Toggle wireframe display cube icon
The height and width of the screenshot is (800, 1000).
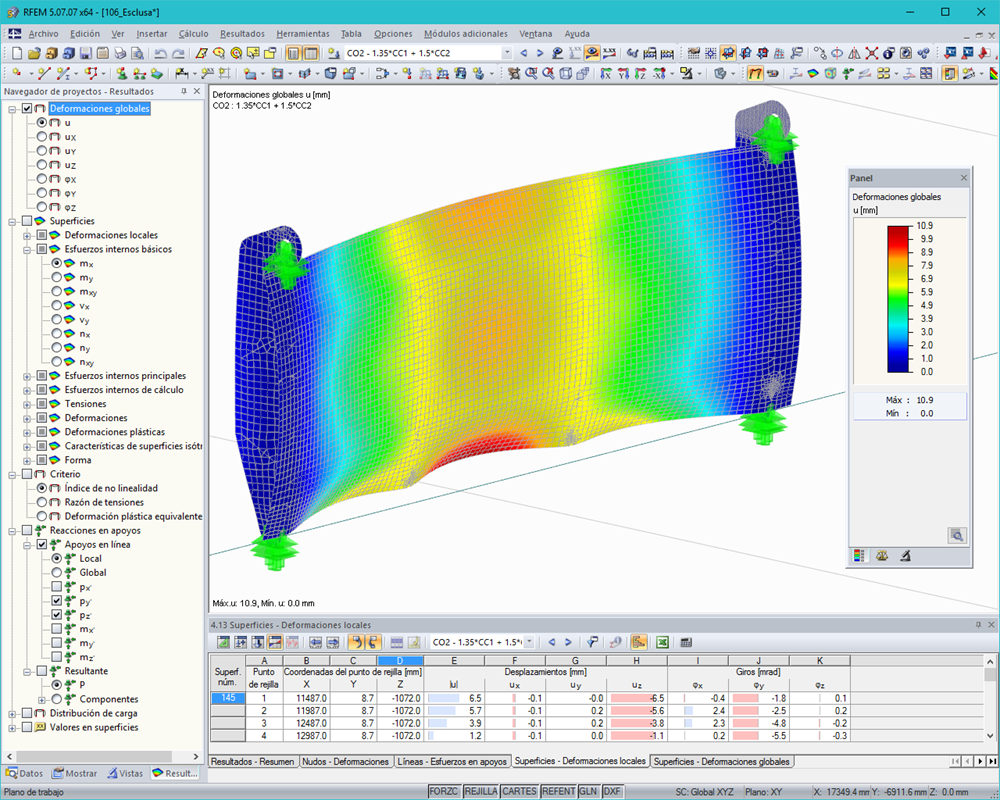566,74
